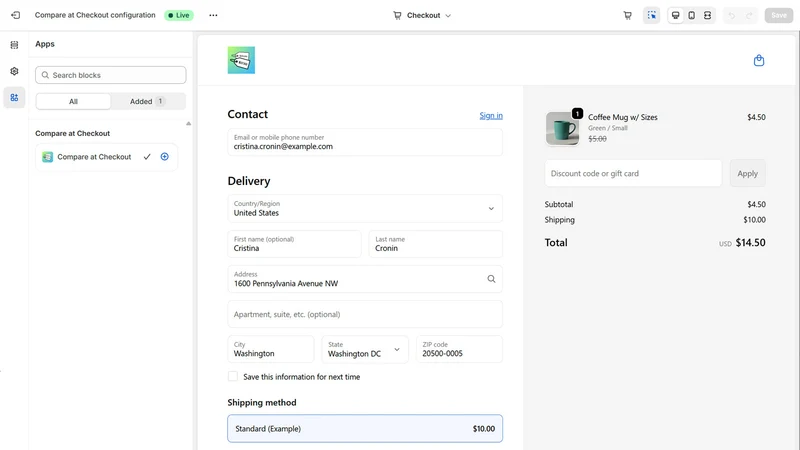Open the Country/Region dropdown
Viewport: 800px width, 450px height.
click(365, 208)
